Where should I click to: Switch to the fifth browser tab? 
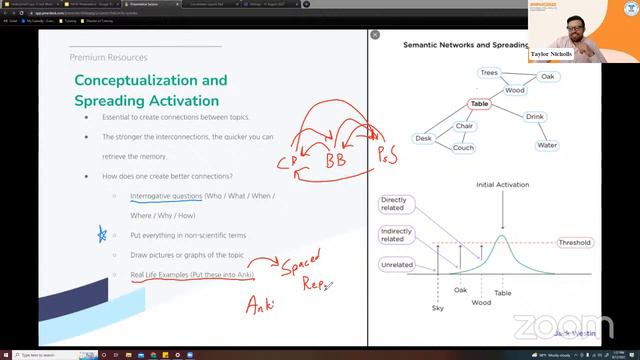pyautogui.click(x=270, y=4)
